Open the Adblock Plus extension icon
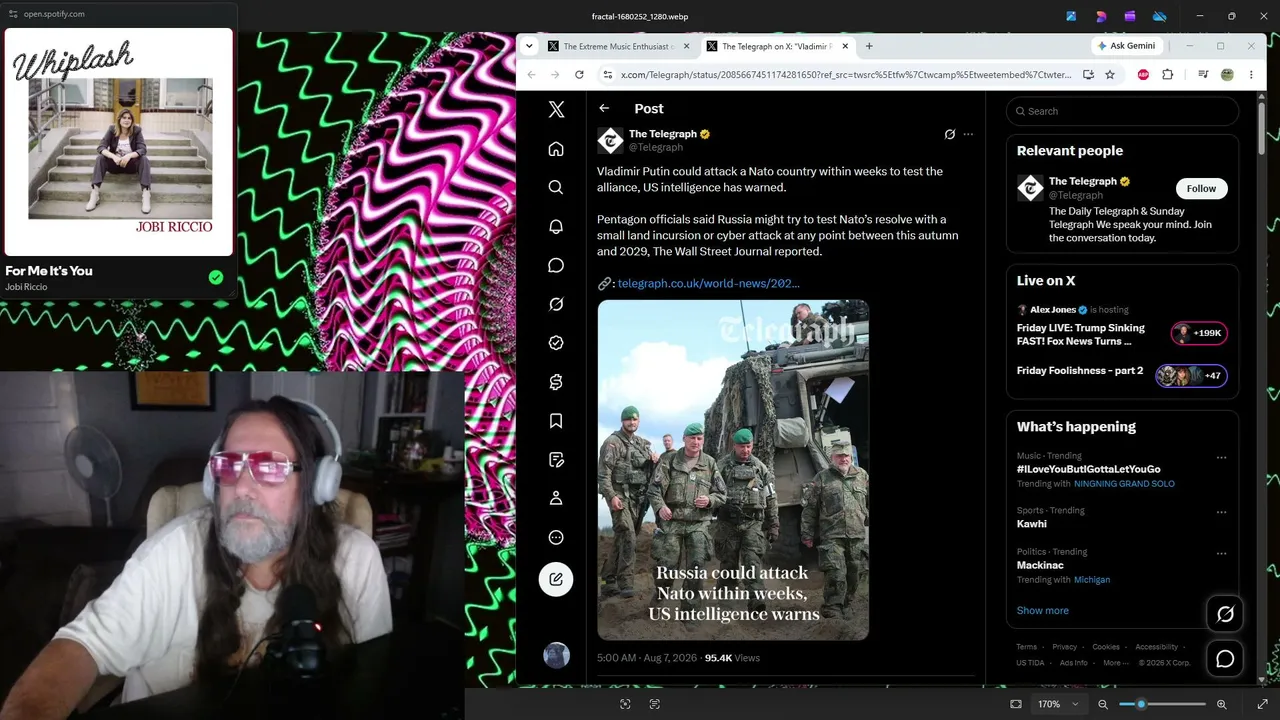The width and height of the screenshot is (1280, 720). pos(1143,74)
